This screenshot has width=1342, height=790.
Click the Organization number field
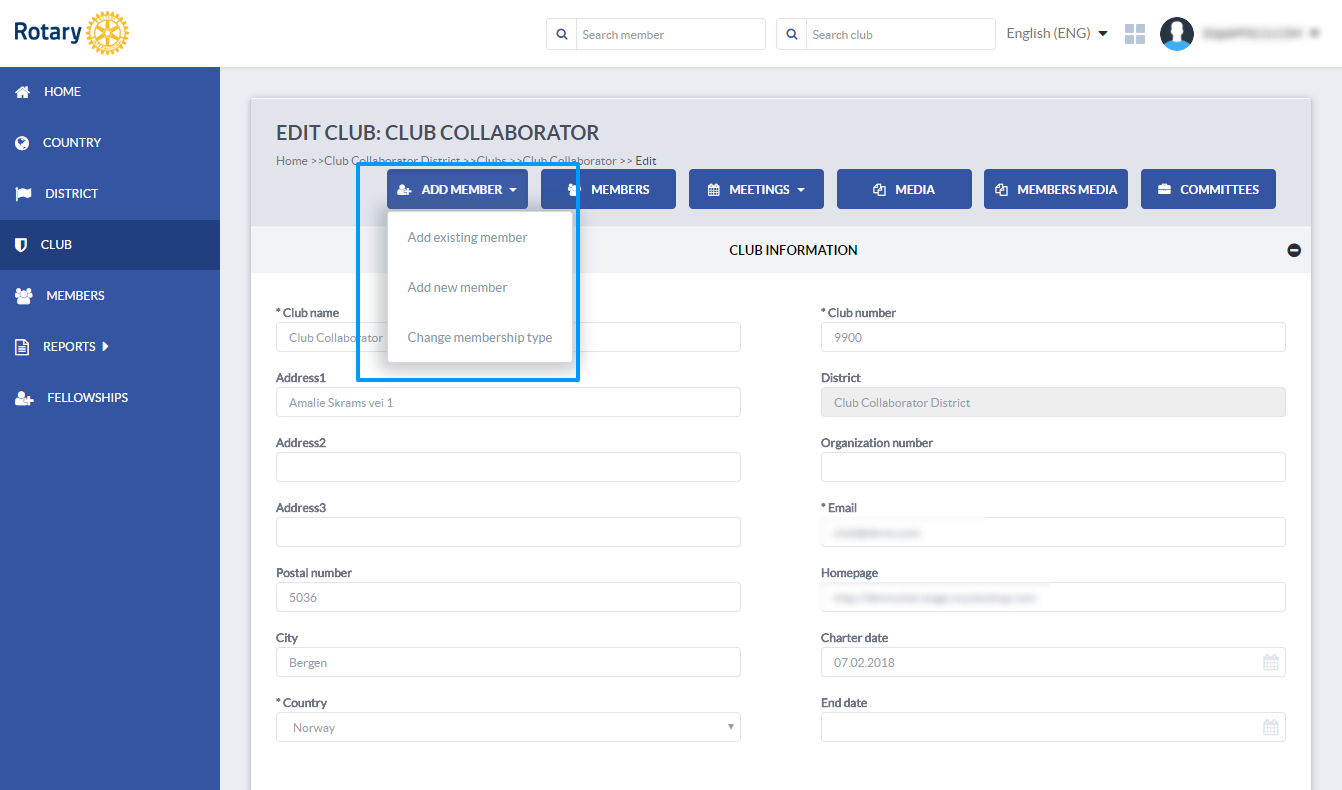click(x=1053, y=467)
